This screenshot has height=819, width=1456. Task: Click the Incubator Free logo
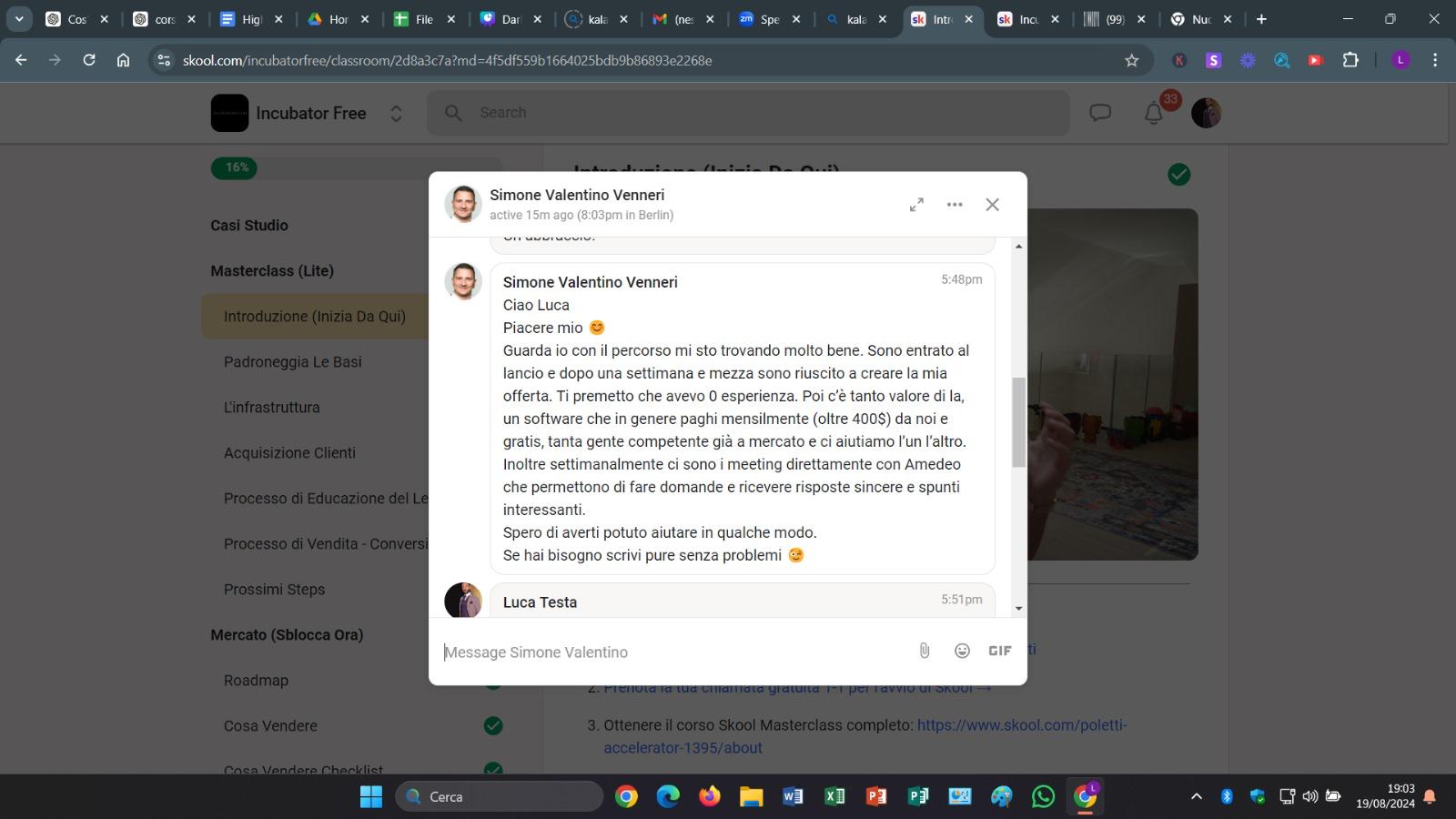click(229, 113)
